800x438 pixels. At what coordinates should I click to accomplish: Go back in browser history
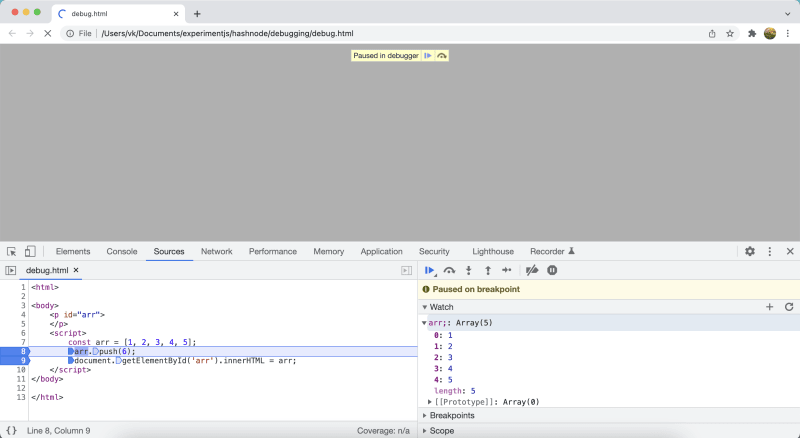click(x=12, y=34)
